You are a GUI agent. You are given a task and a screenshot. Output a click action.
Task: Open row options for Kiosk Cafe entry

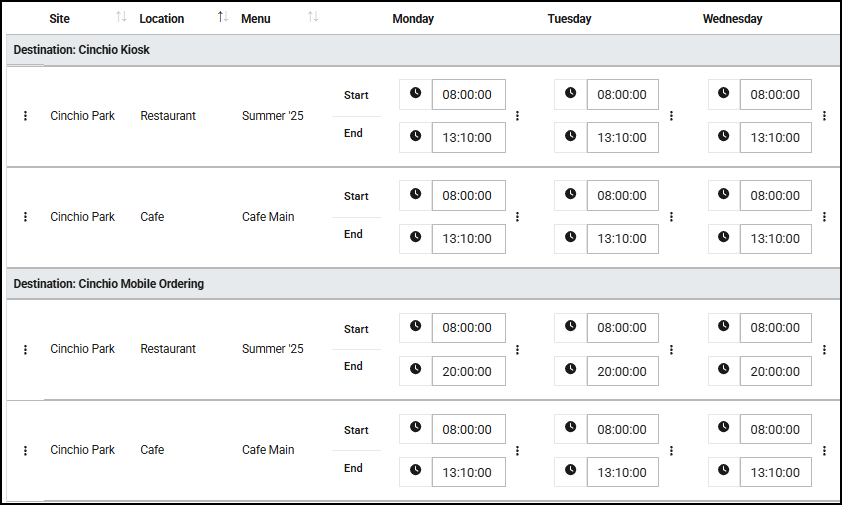(25, 217)
